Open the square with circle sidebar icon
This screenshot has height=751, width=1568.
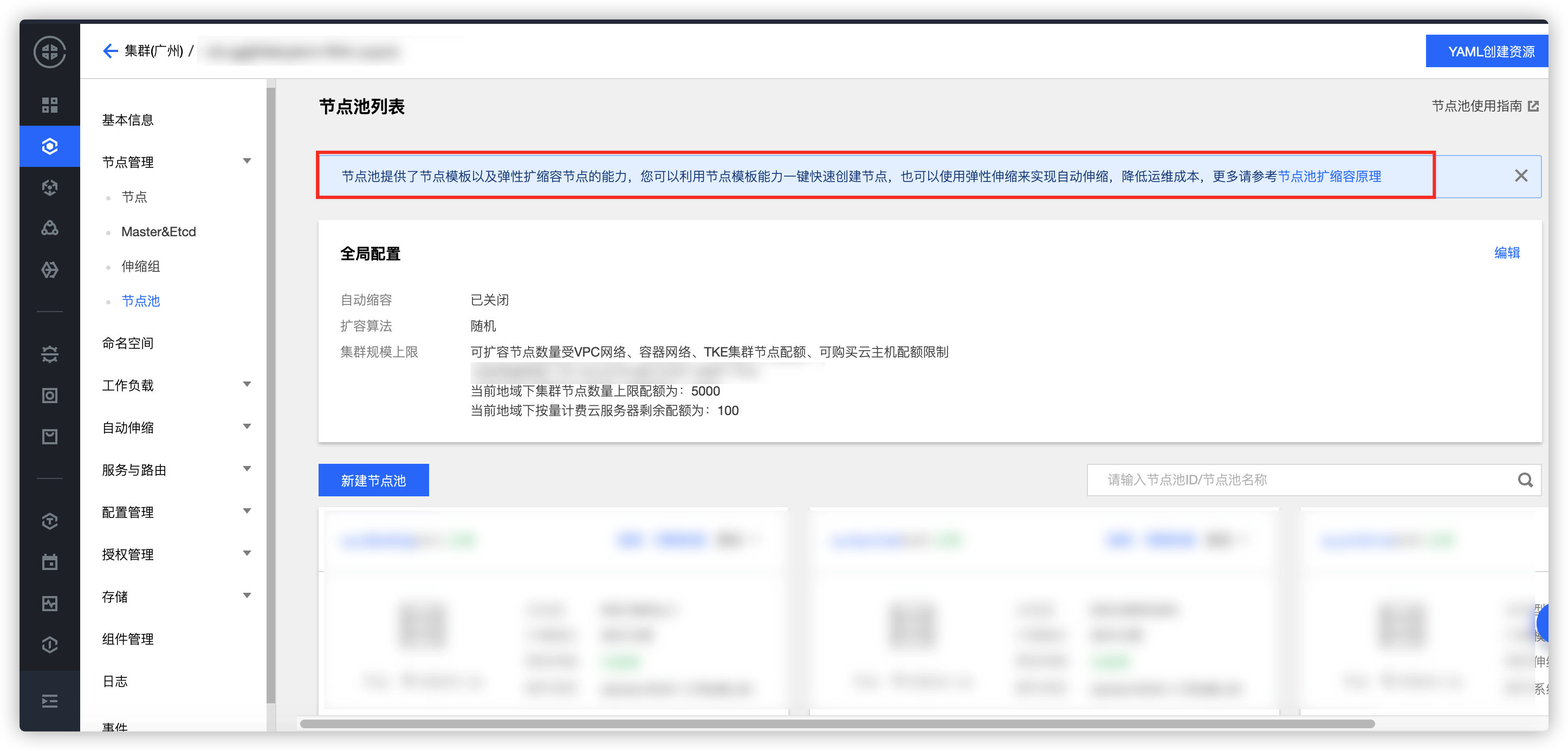(50, 396)
